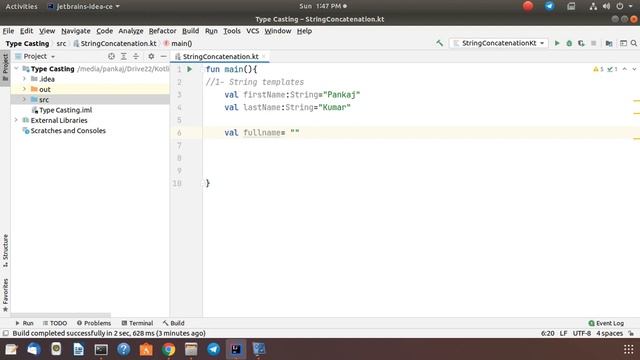Collapse the Type Casting project root
Viewport: 640px width, 360px height.
pos(16,69)
